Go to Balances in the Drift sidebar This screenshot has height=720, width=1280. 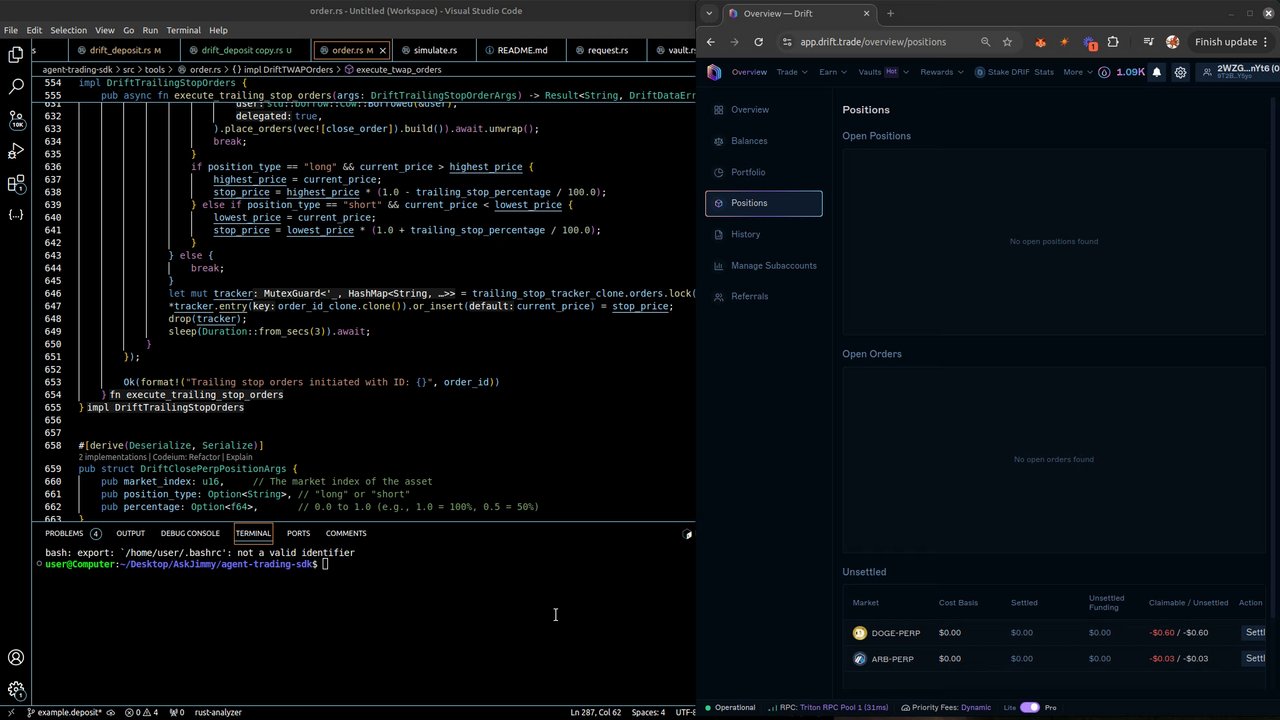tap(749, 141)
